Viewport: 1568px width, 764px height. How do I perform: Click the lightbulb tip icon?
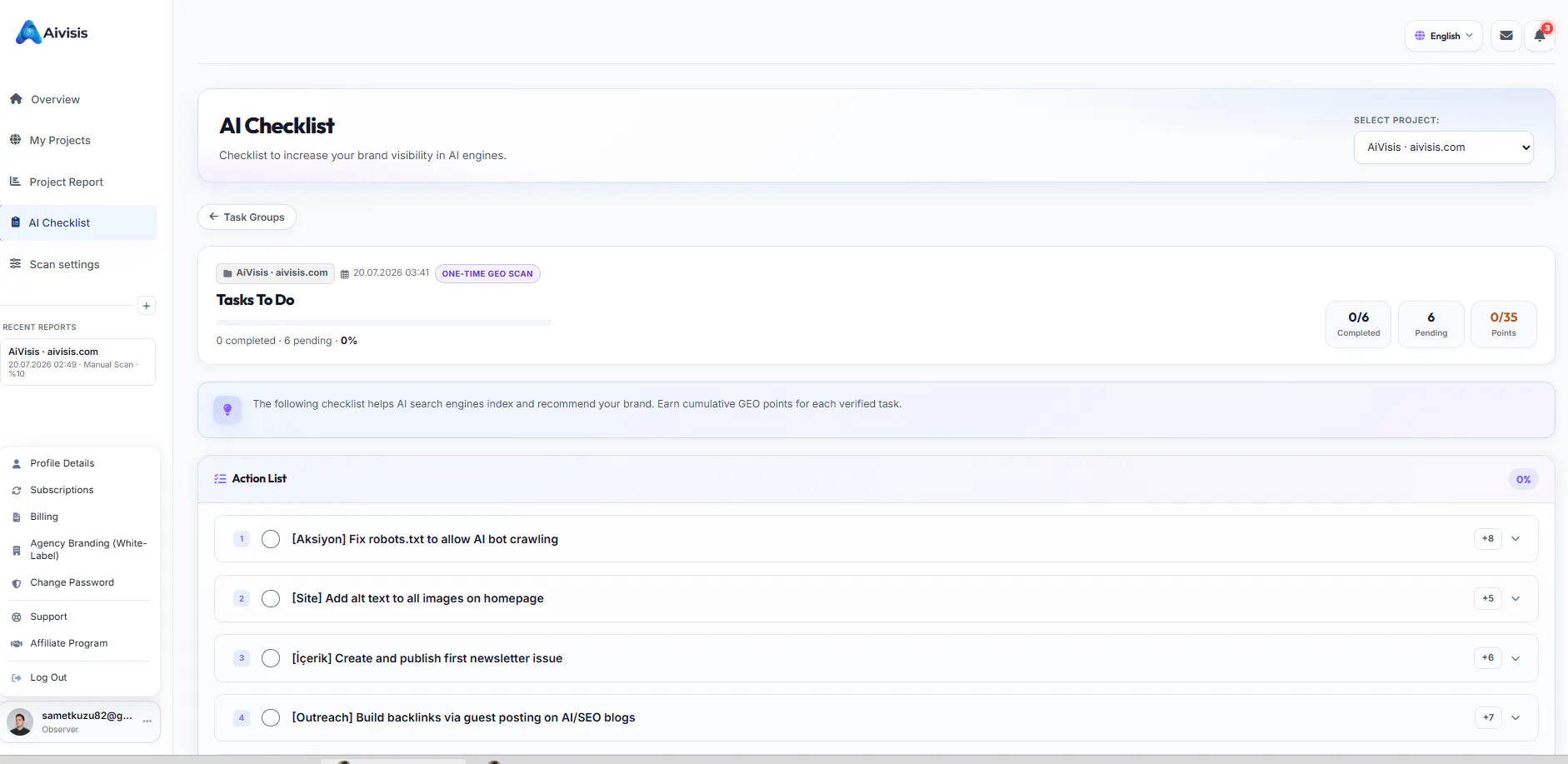click(x=227, y=409)
